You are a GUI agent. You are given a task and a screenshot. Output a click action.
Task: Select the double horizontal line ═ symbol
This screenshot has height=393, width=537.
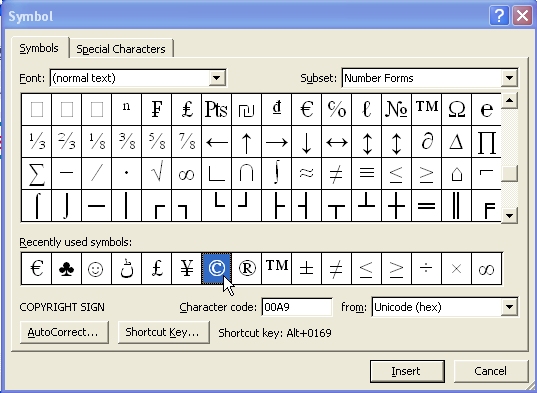[426, 206]
